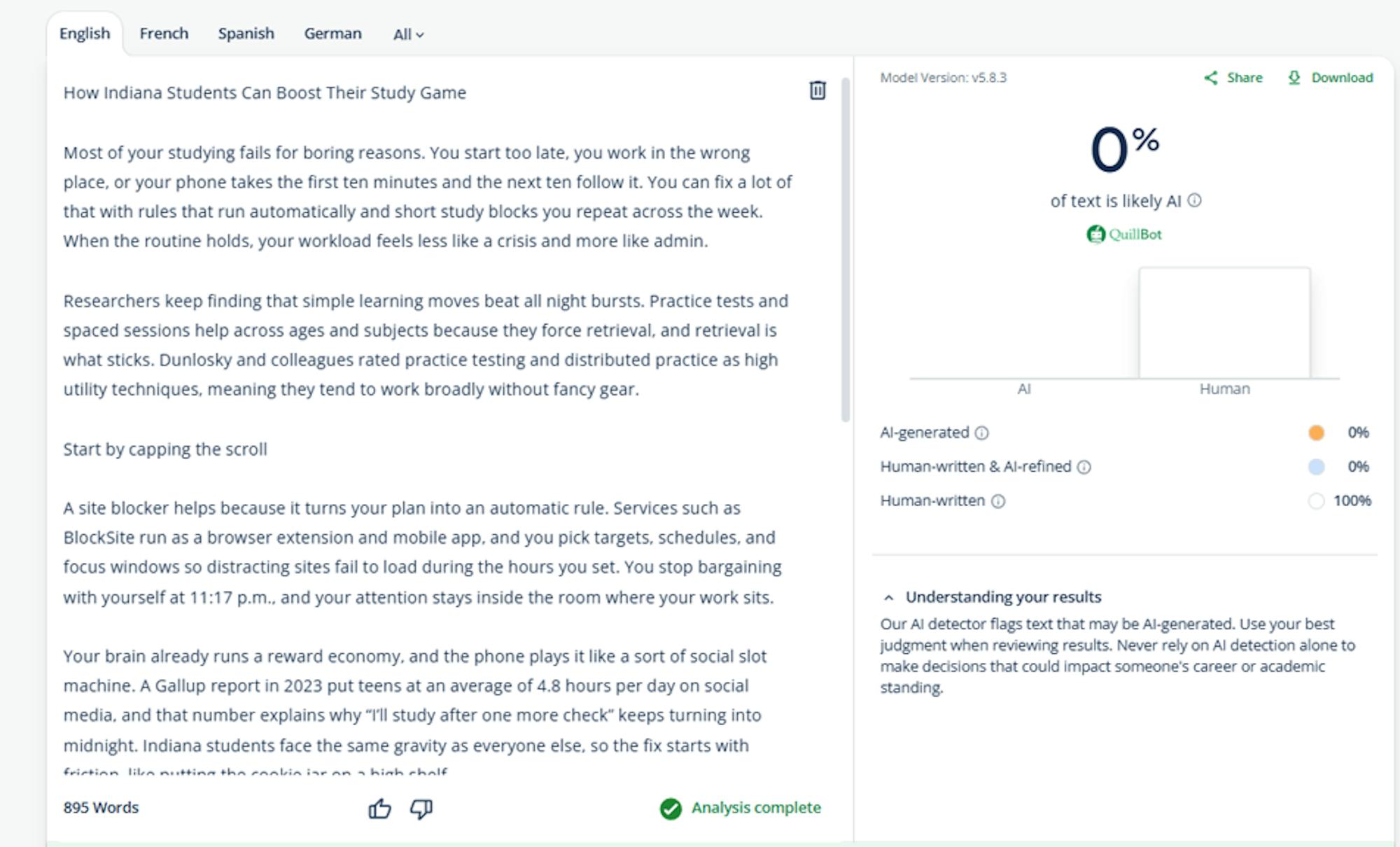Switch to the French tab
1400x847 pixels.
[164, 34]
